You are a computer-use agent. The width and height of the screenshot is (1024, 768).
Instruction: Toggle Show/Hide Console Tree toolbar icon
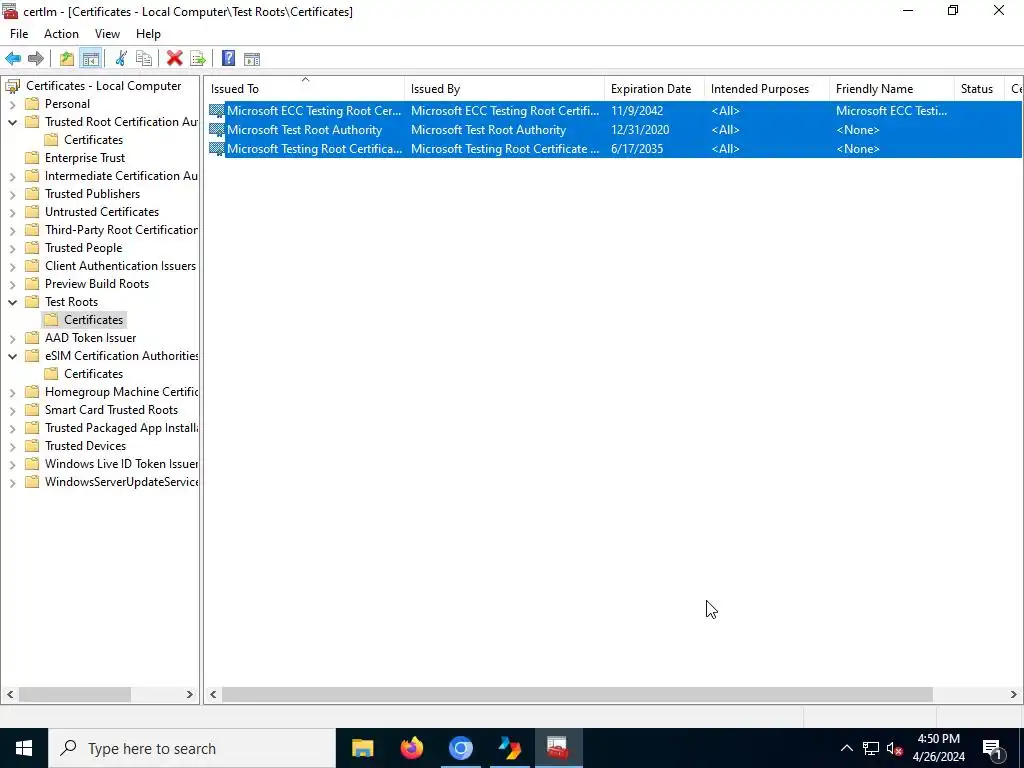click(x=90, y=59)
